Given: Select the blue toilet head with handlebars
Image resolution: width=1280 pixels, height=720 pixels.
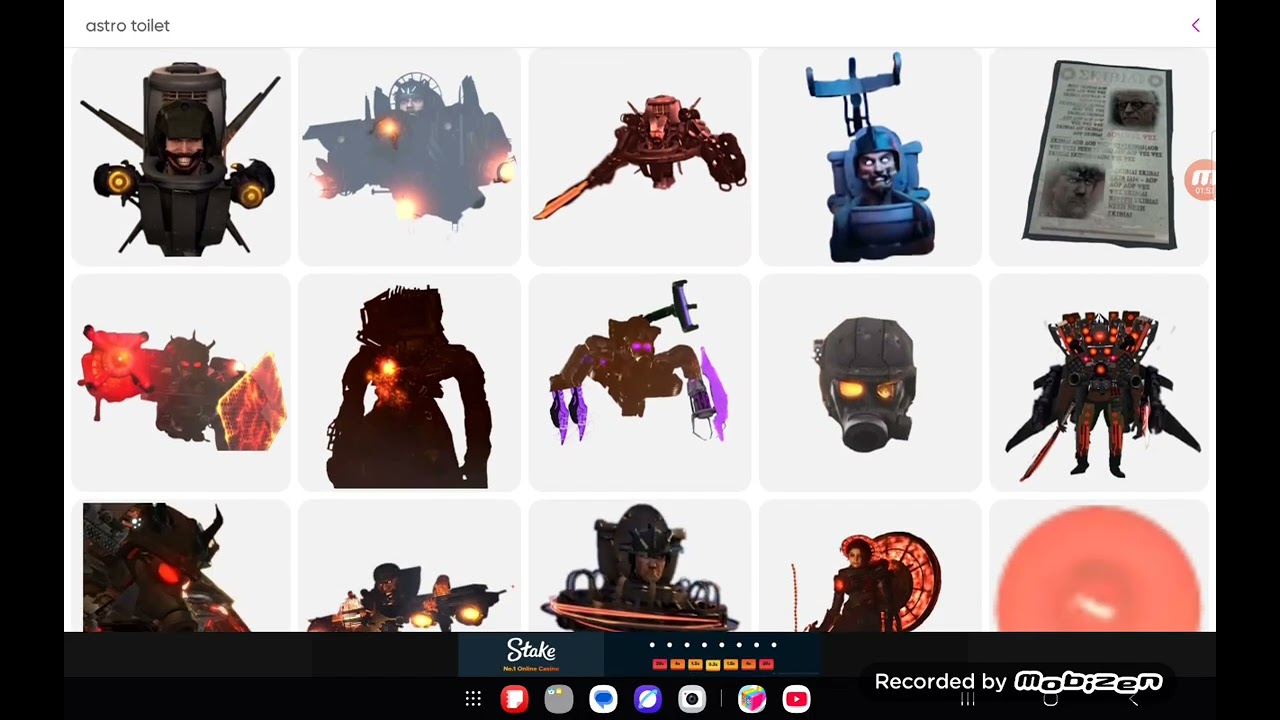Looking at the screenshot, I should 869,158.
